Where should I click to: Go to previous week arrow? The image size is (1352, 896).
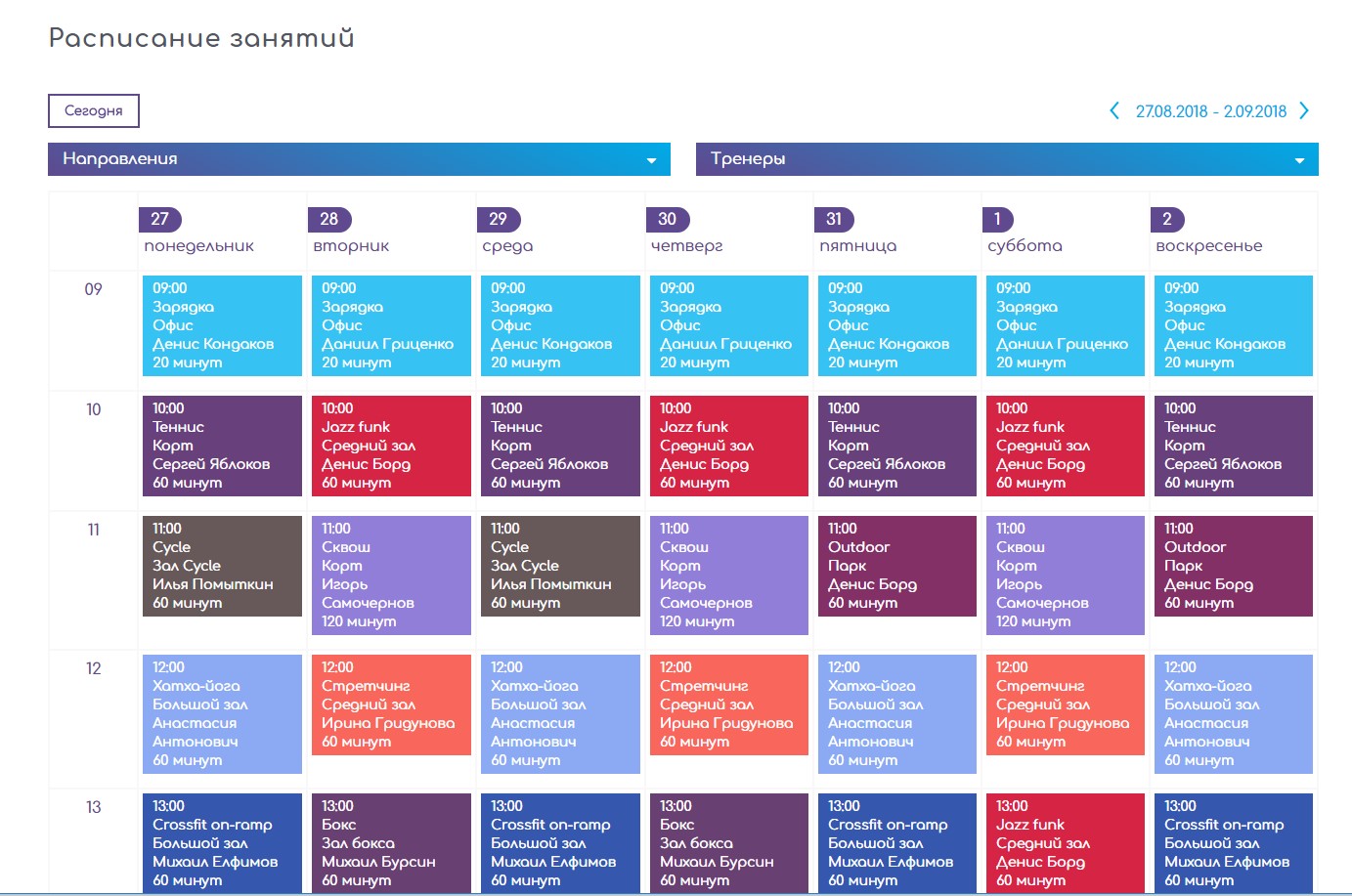(1114, 110)
